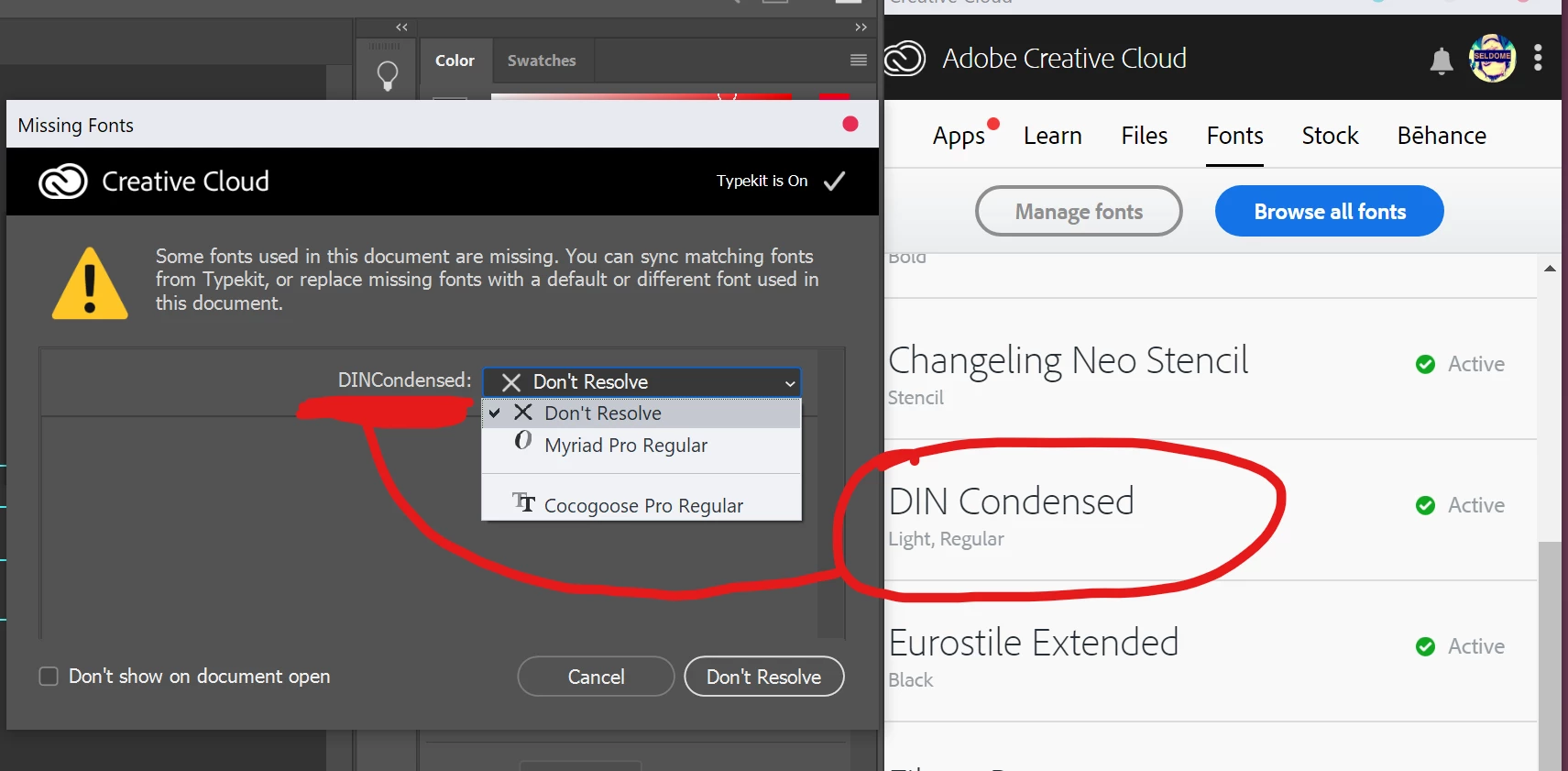This screenshot has width=1568, height=771.
Task: Open the Files tab
Action: [1144, 136]
